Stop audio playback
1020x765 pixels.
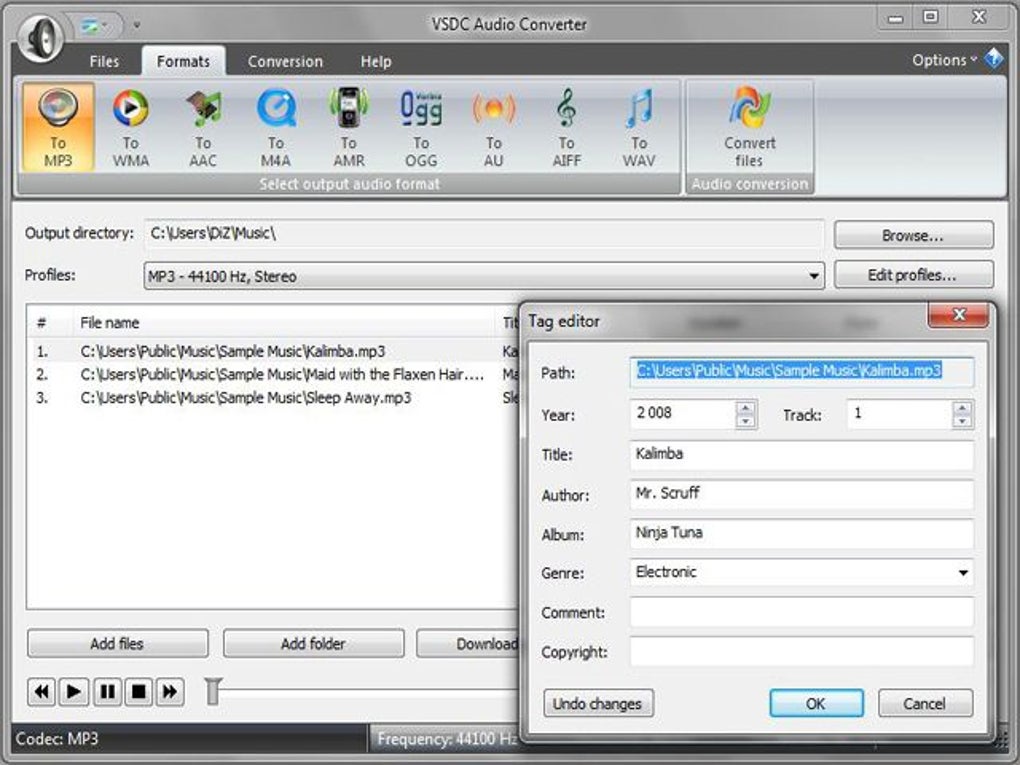tap(139, 691)
